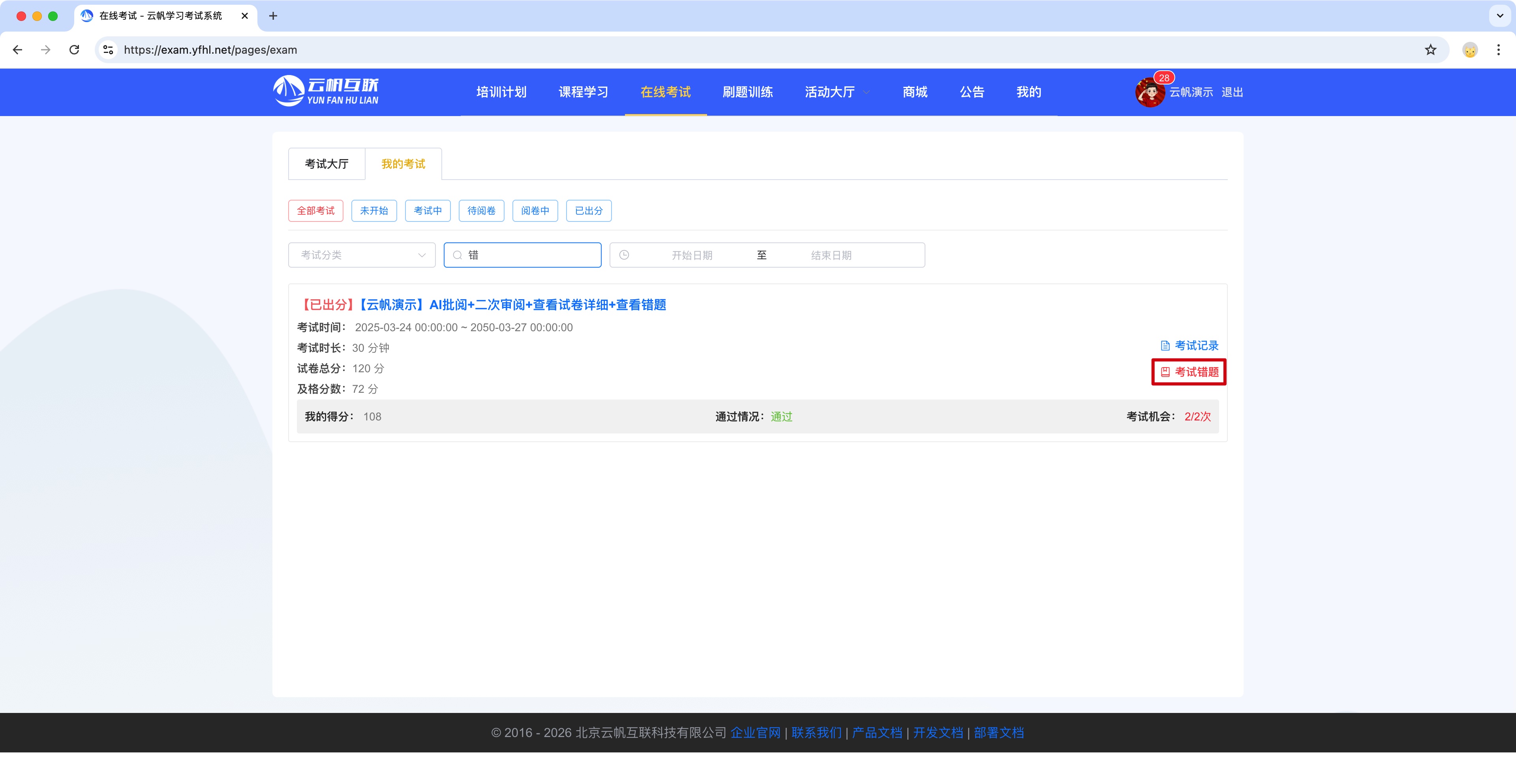1516x784 pixels.
Task: Open new browser tab with plus icon
Action: click(x=273, y=16)
